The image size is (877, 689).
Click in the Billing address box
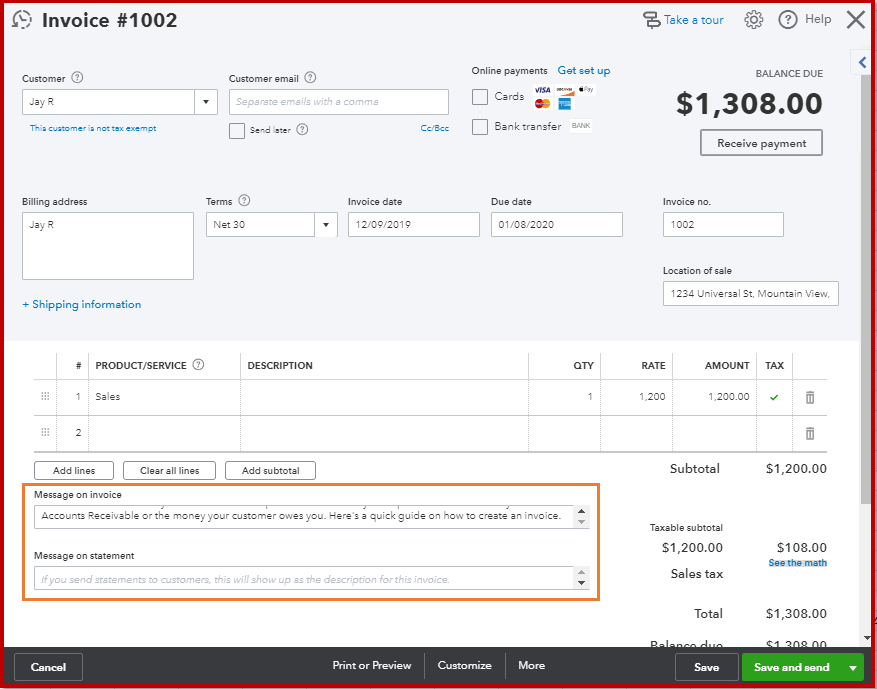point(108,246)
